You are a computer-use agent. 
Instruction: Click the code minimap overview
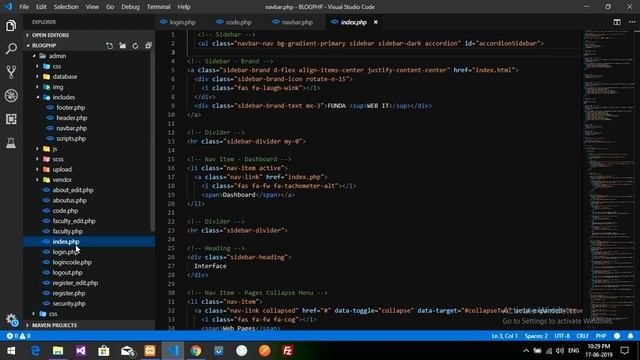click(x=608, y=180)
